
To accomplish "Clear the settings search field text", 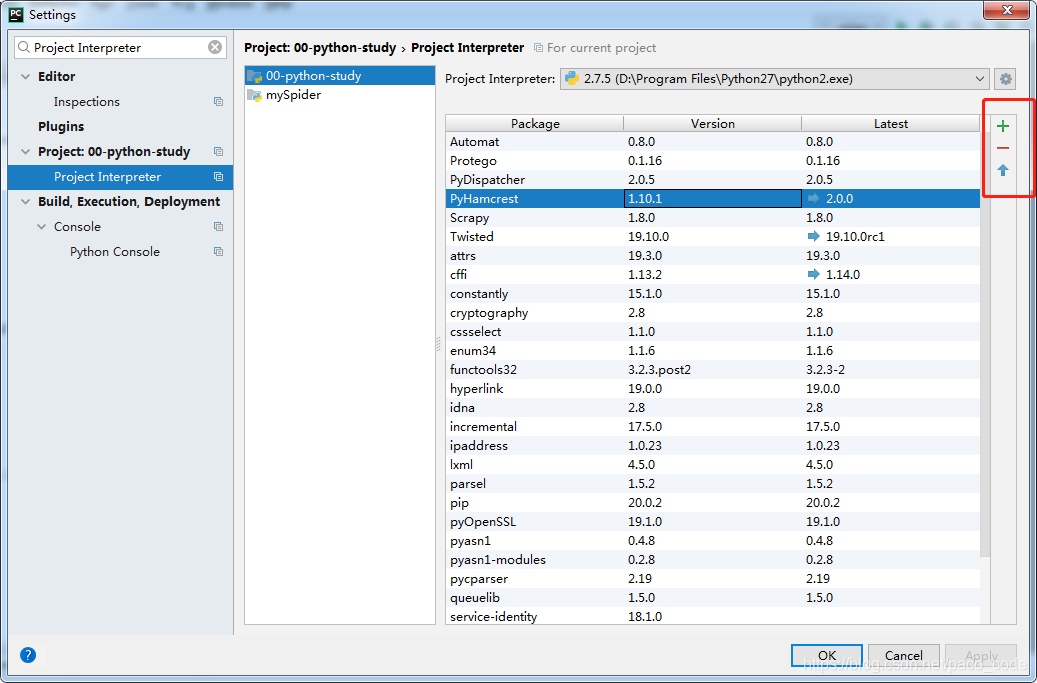I will point(215,47).
